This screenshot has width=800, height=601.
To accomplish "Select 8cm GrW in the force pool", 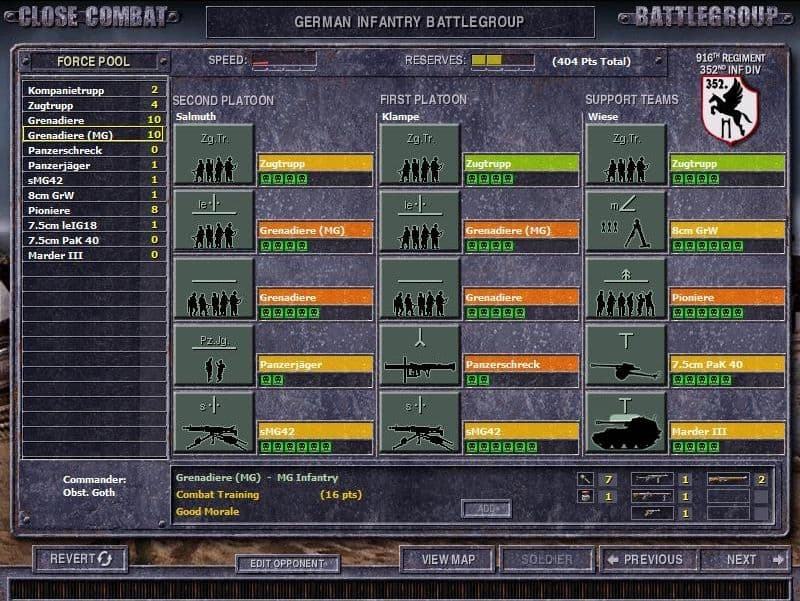I will pos(94,195).
